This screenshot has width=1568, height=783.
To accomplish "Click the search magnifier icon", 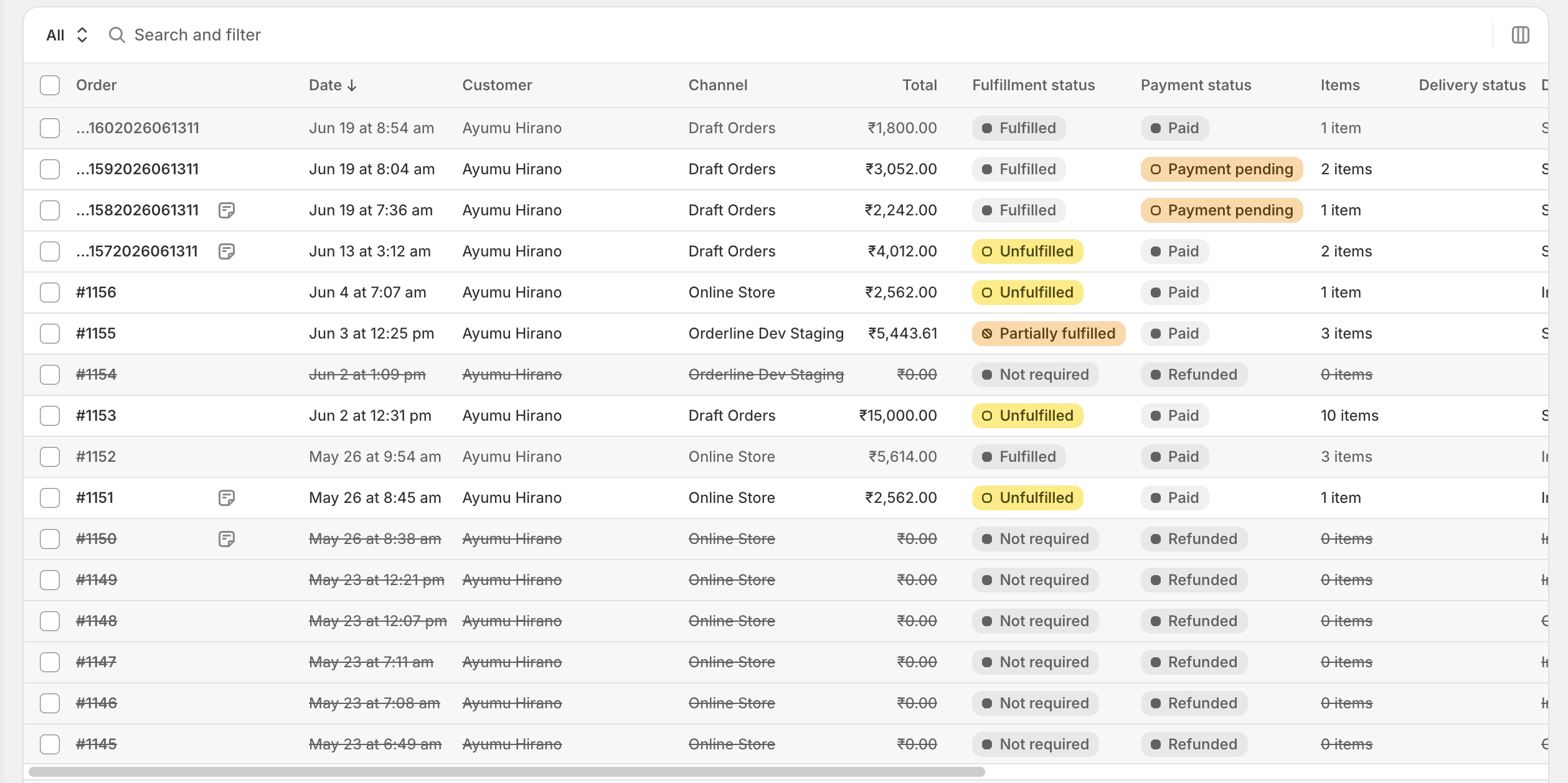I will click(116, 35).
